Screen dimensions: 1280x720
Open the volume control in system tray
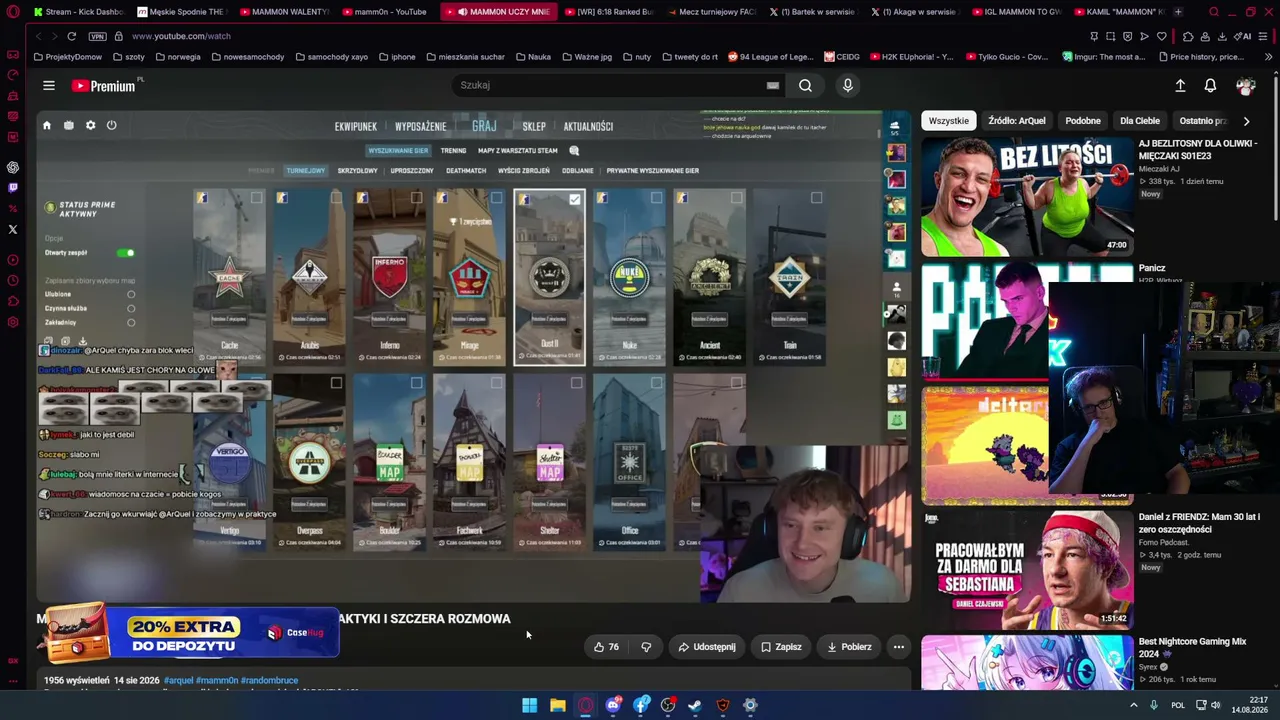(x=1216, y=705)
